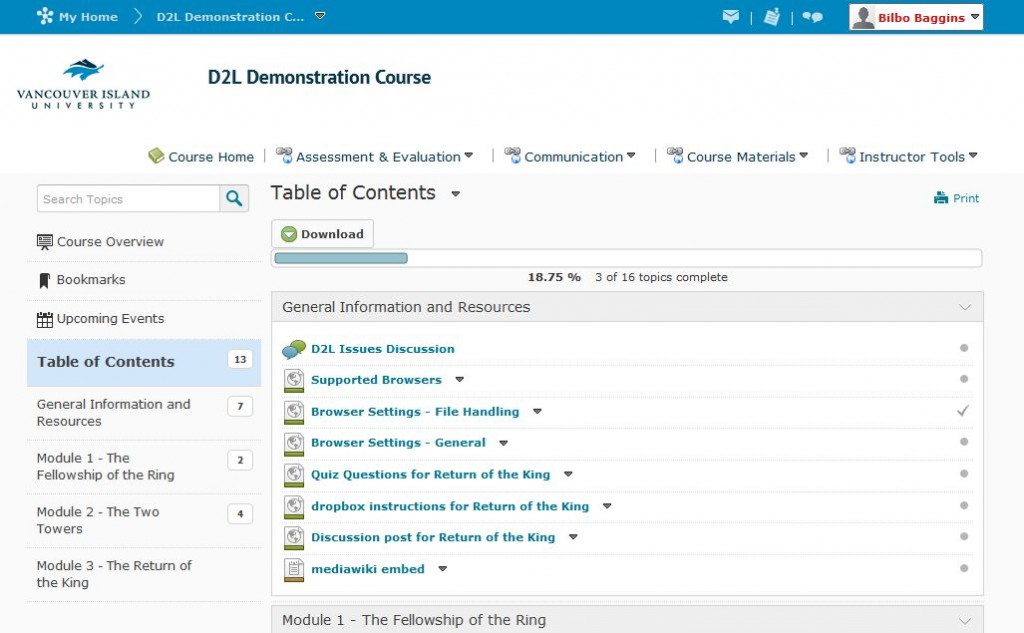
Task: Click completion dot for D2L Issues Discussion
Action: click(x=964, y=348)
